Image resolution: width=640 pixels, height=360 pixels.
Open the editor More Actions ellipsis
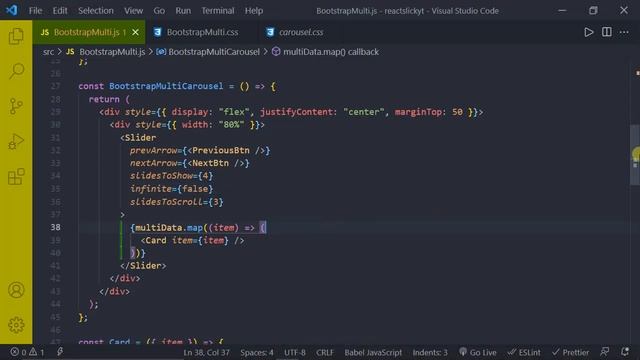click(624, 32)
